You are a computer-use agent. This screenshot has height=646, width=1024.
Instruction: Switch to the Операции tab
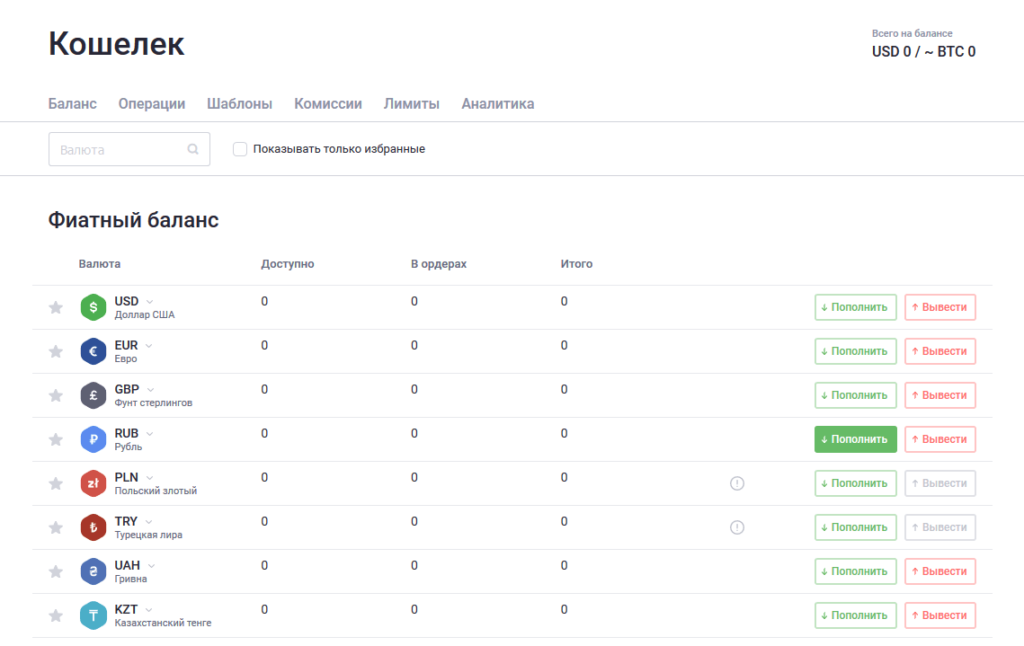[152, 104]
